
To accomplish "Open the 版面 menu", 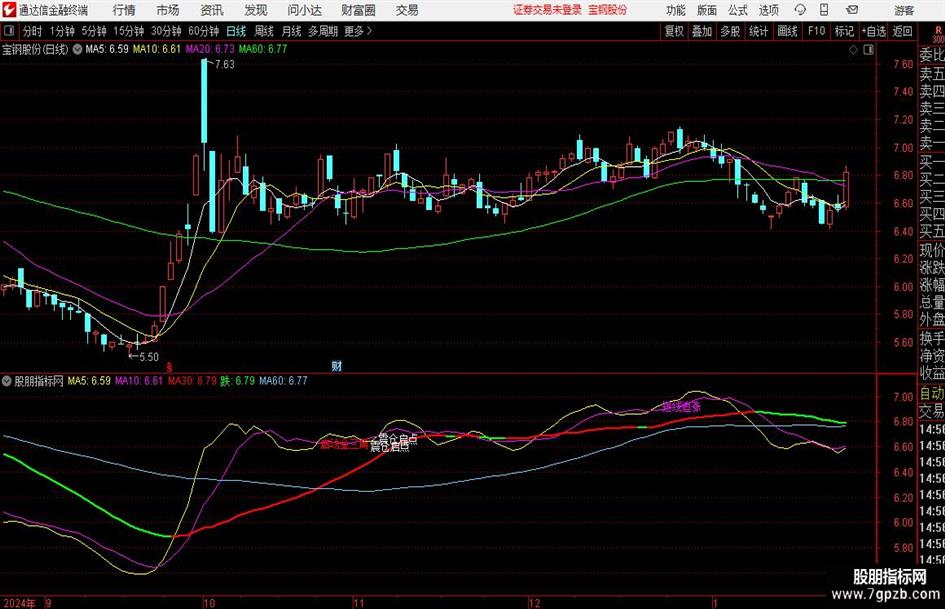I will pos(707,10).
